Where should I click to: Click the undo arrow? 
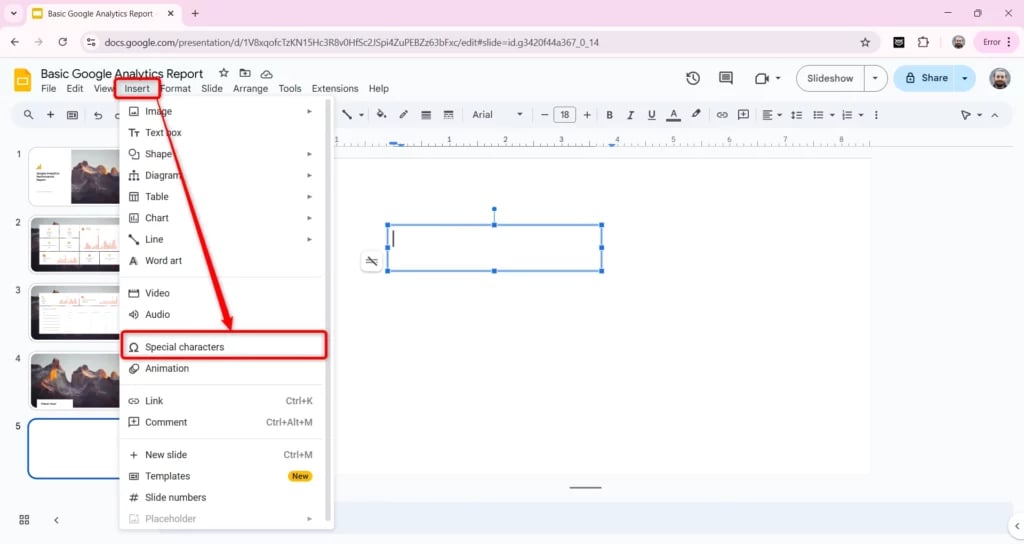pyautogui.click(x=98, y=116)
